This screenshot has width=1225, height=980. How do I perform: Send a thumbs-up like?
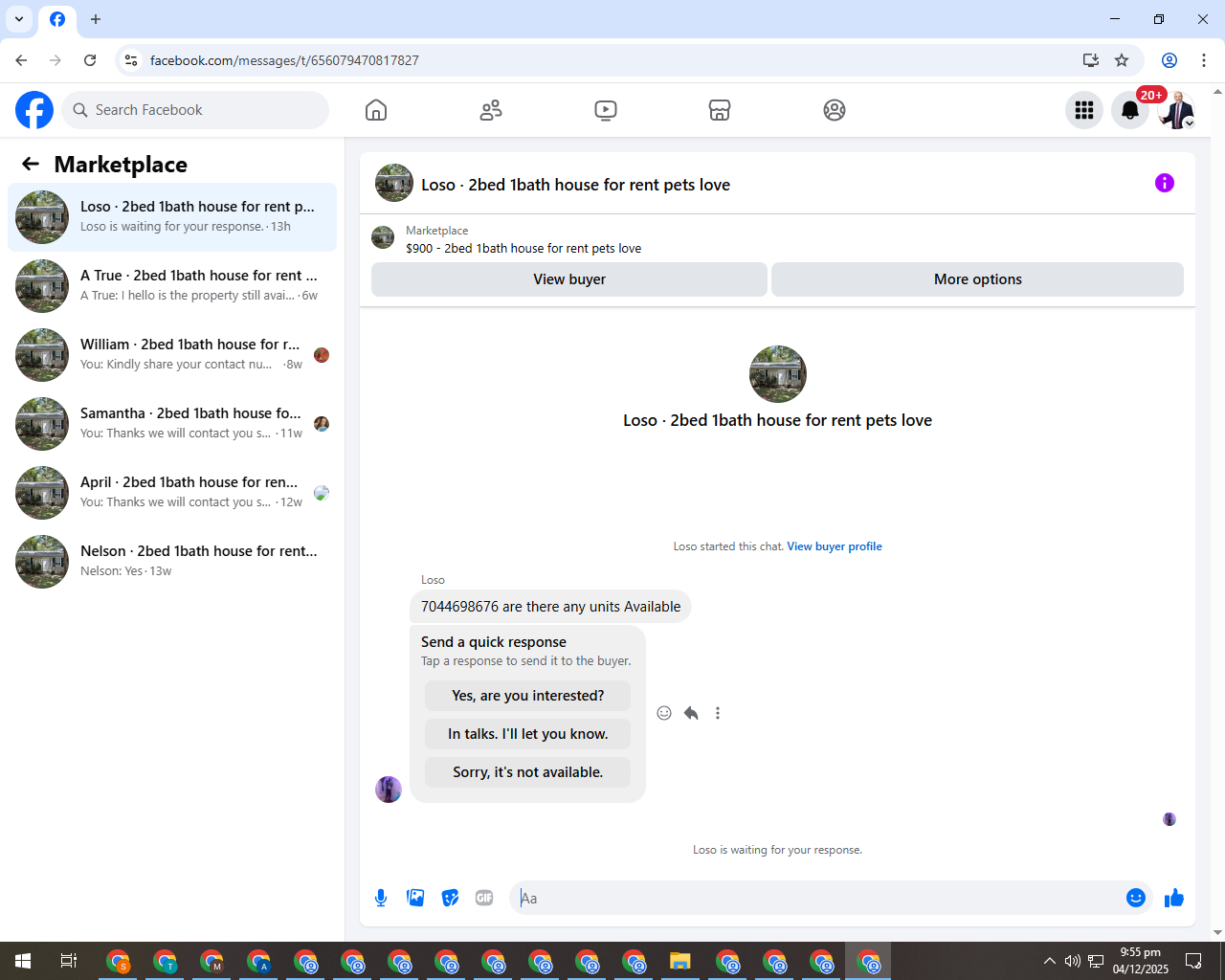point(1174,898)
